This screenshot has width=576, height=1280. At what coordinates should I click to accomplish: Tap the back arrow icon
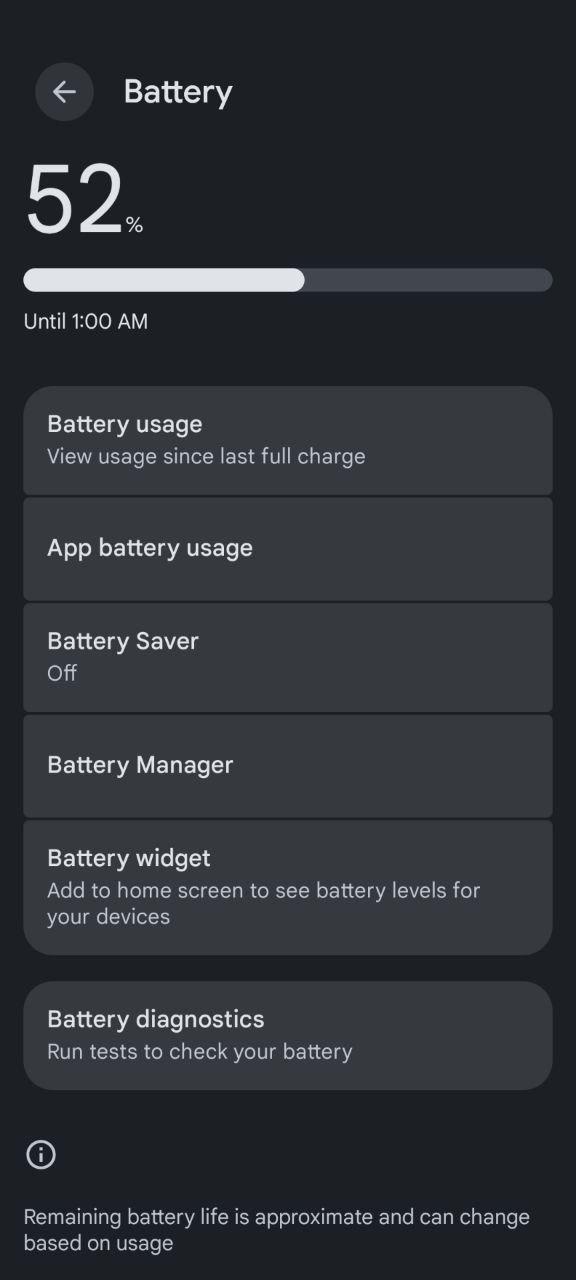pos(64,92)
